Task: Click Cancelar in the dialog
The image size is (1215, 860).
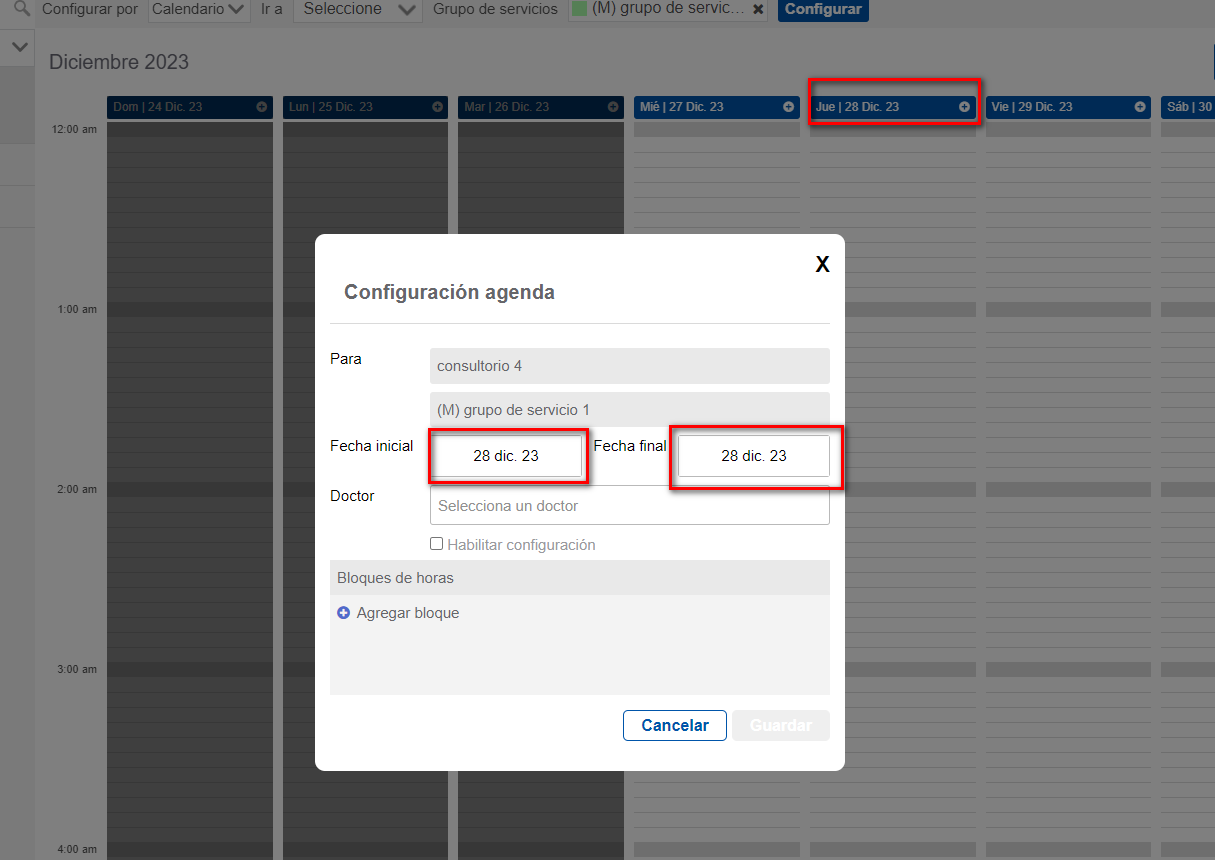Action: (674, 725)
